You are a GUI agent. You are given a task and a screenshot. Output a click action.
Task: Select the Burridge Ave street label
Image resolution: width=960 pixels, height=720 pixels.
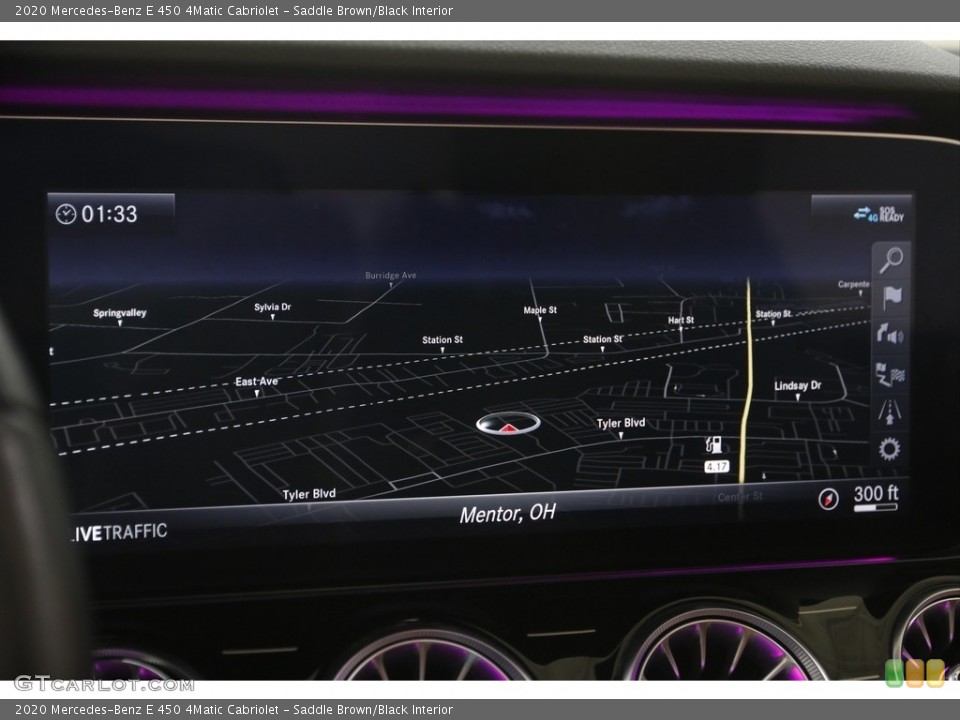pyautogui.click(x=391, y=276)
